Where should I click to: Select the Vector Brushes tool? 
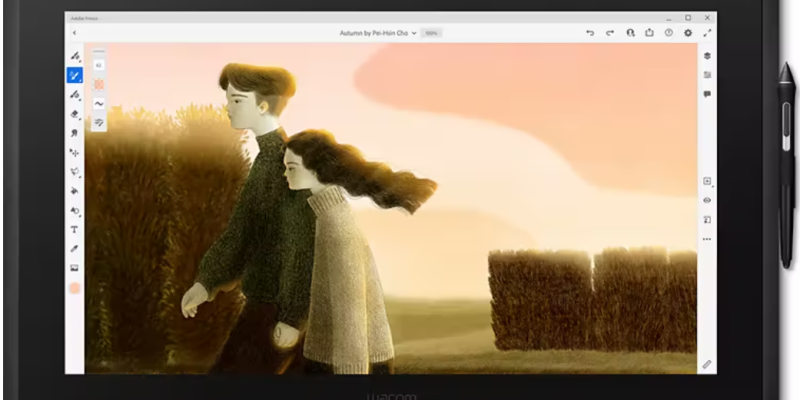coord(74,95)
